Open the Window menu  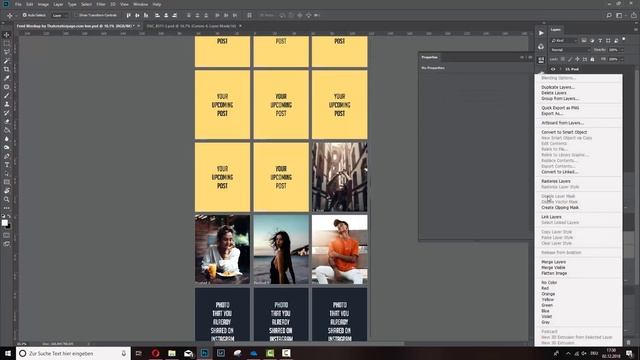point(140,4)
